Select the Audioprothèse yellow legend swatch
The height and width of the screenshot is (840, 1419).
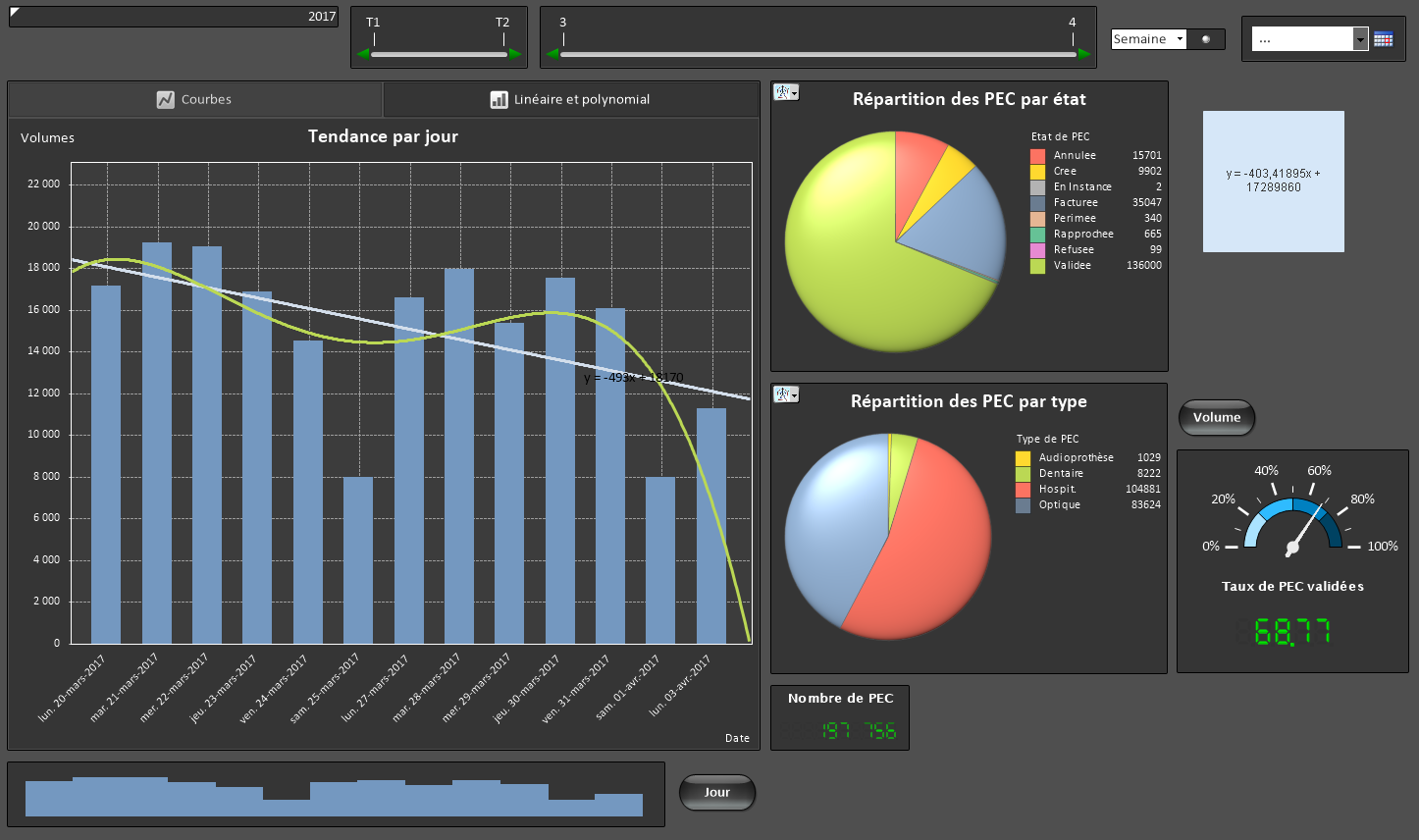pos(1023,458)
